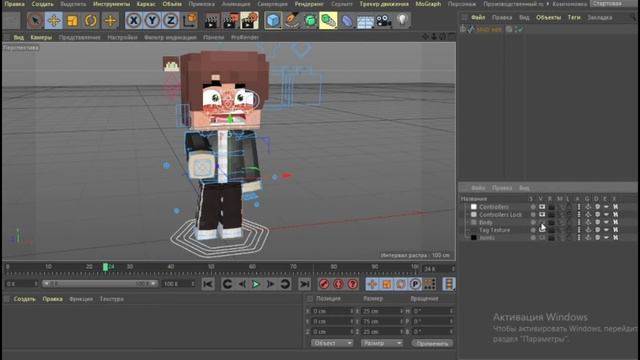Screen dimensions: 640x360
Task: Open the MoGraph menu
Action: tap(428, 4)
